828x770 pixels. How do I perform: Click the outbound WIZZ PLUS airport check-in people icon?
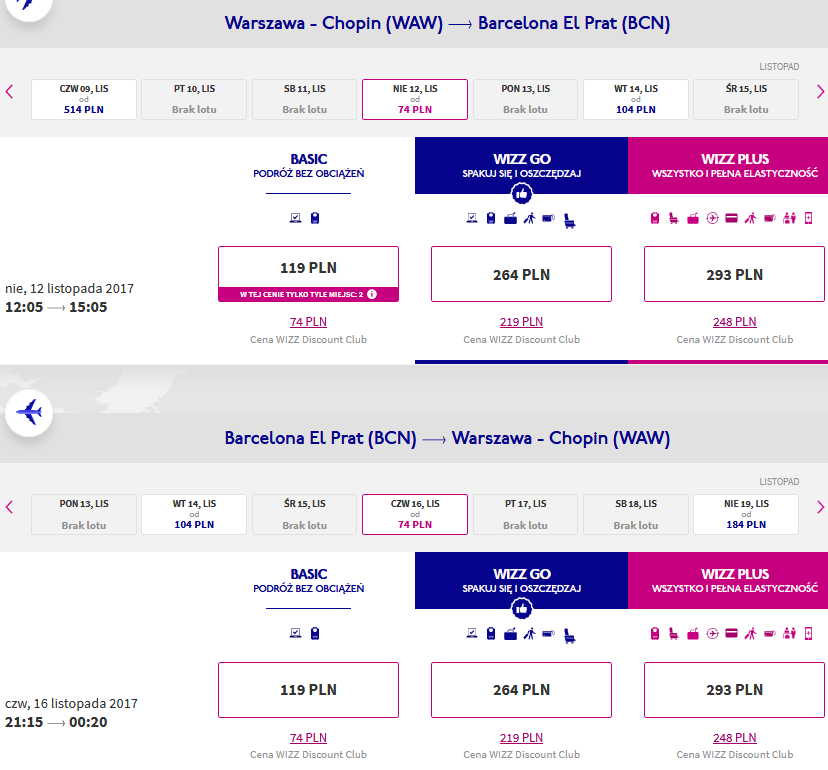tap(789, 218)
